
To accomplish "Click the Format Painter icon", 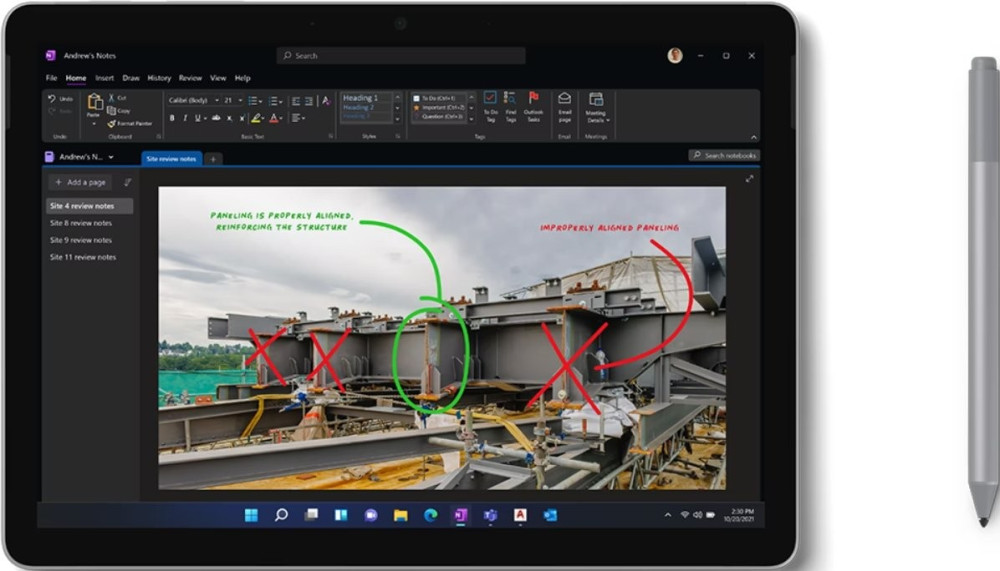I will click(x=112, y=123).
